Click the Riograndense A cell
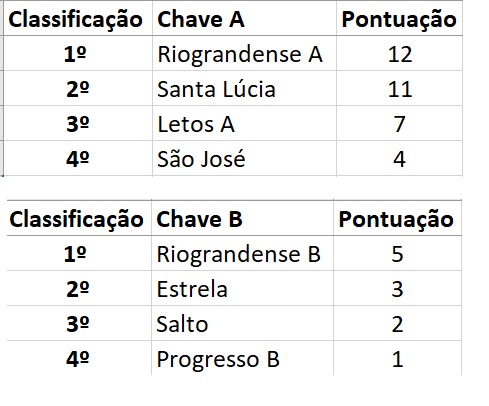The width and height of the screenshot is (489, 406). pyautogui.click(x=244, y=53)
